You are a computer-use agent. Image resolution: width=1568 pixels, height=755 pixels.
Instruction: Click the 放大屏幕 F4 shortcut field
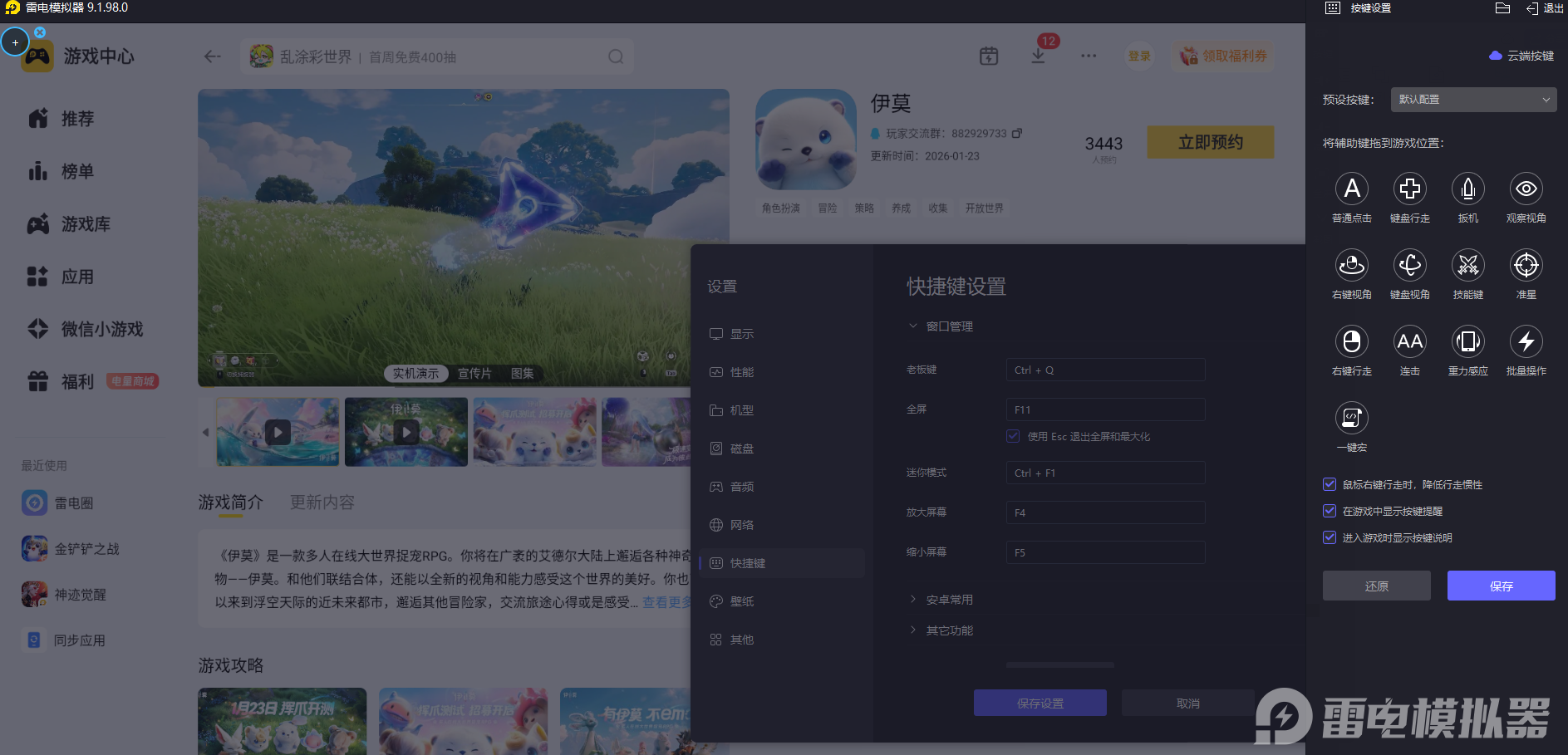1106,512
